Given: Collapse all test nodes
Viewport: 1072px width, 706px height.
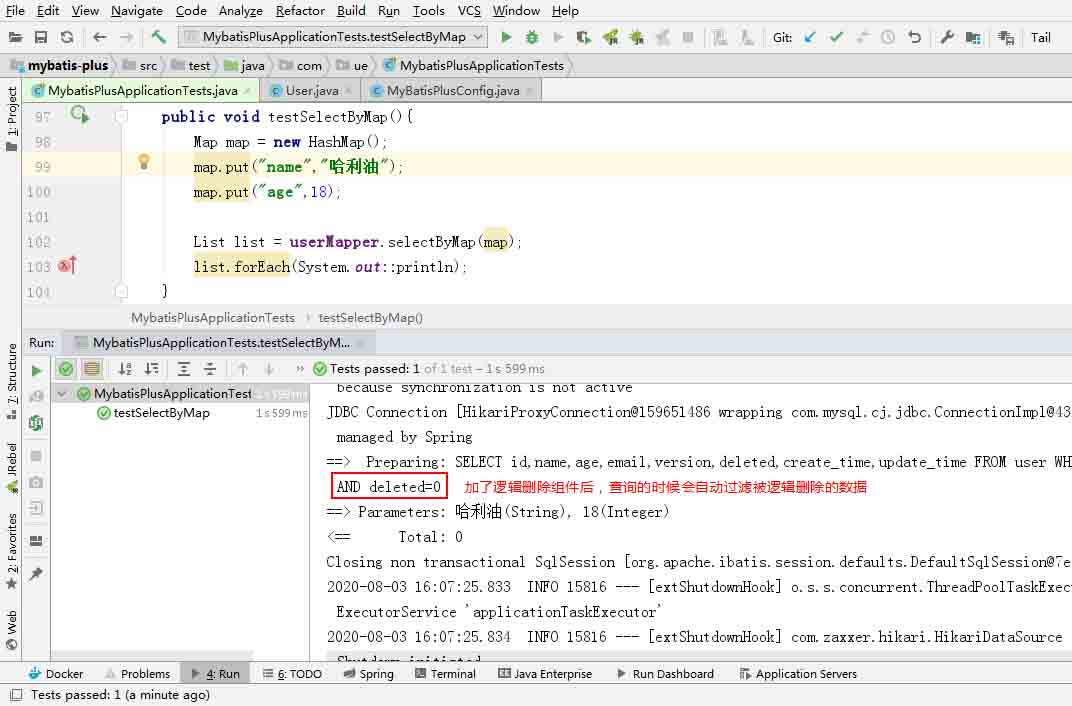Looking at the screenshot, I should [210, 369].
